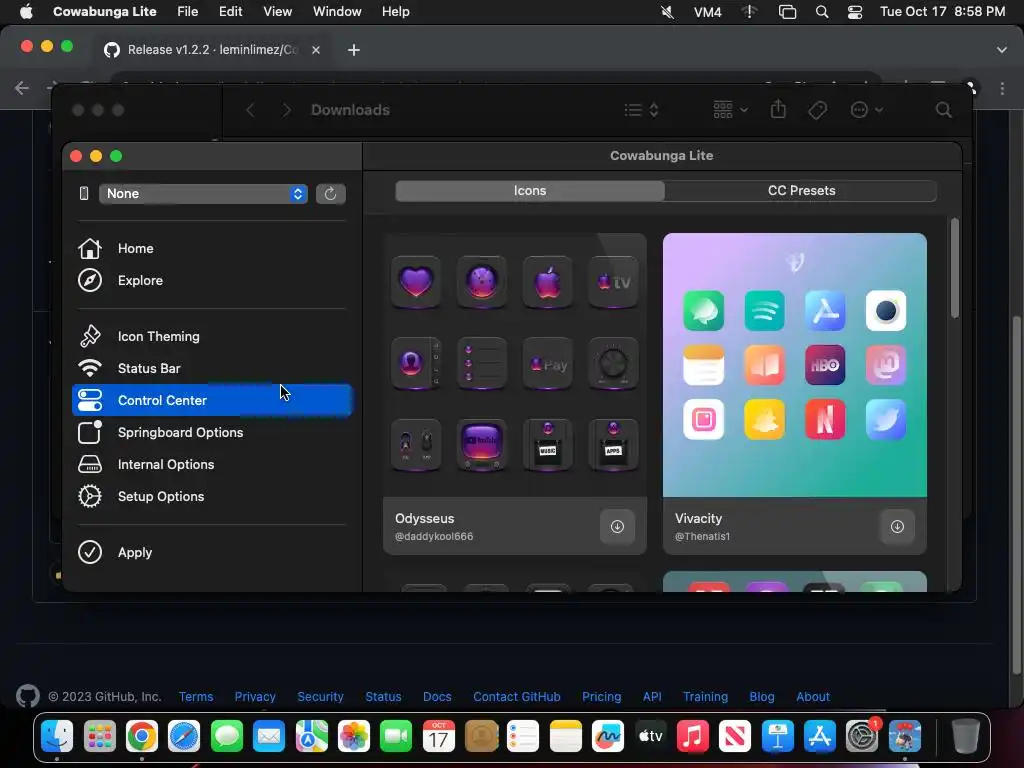1024x768 pixels.
Task: Open Setup Options
Action: (212, 496)
